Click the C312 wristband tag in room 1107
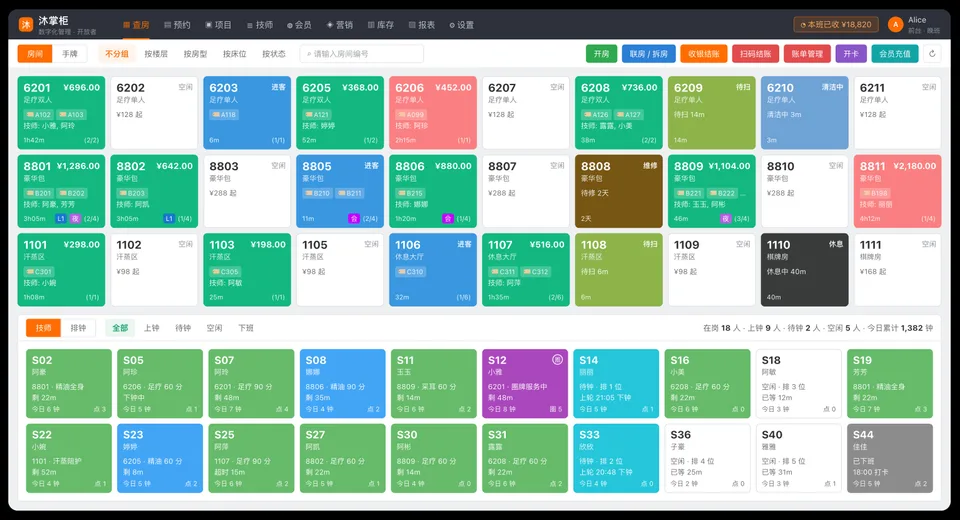Viewport: 960px width, 520px height. coord(536,271)
